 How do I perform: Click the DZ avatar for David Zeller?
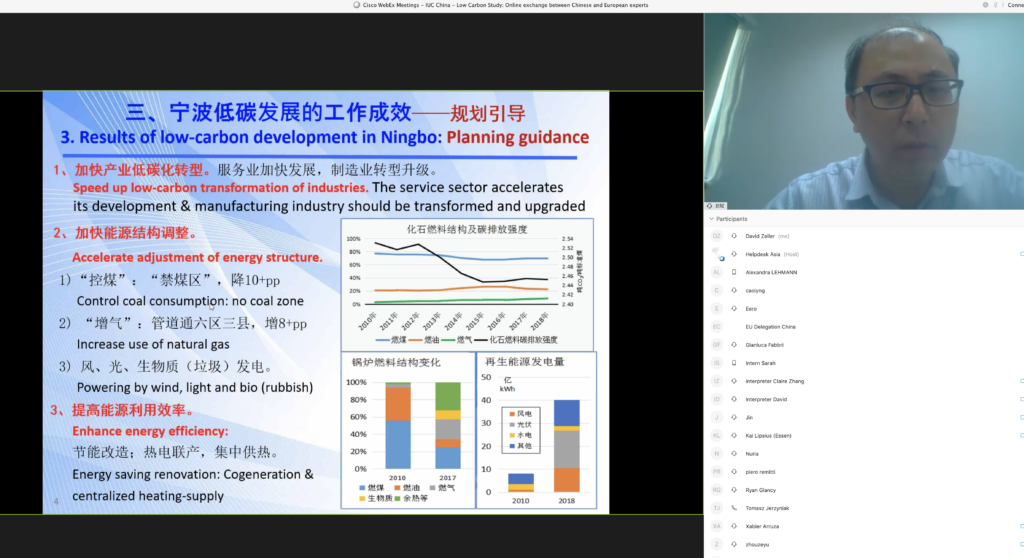[716, 236]
